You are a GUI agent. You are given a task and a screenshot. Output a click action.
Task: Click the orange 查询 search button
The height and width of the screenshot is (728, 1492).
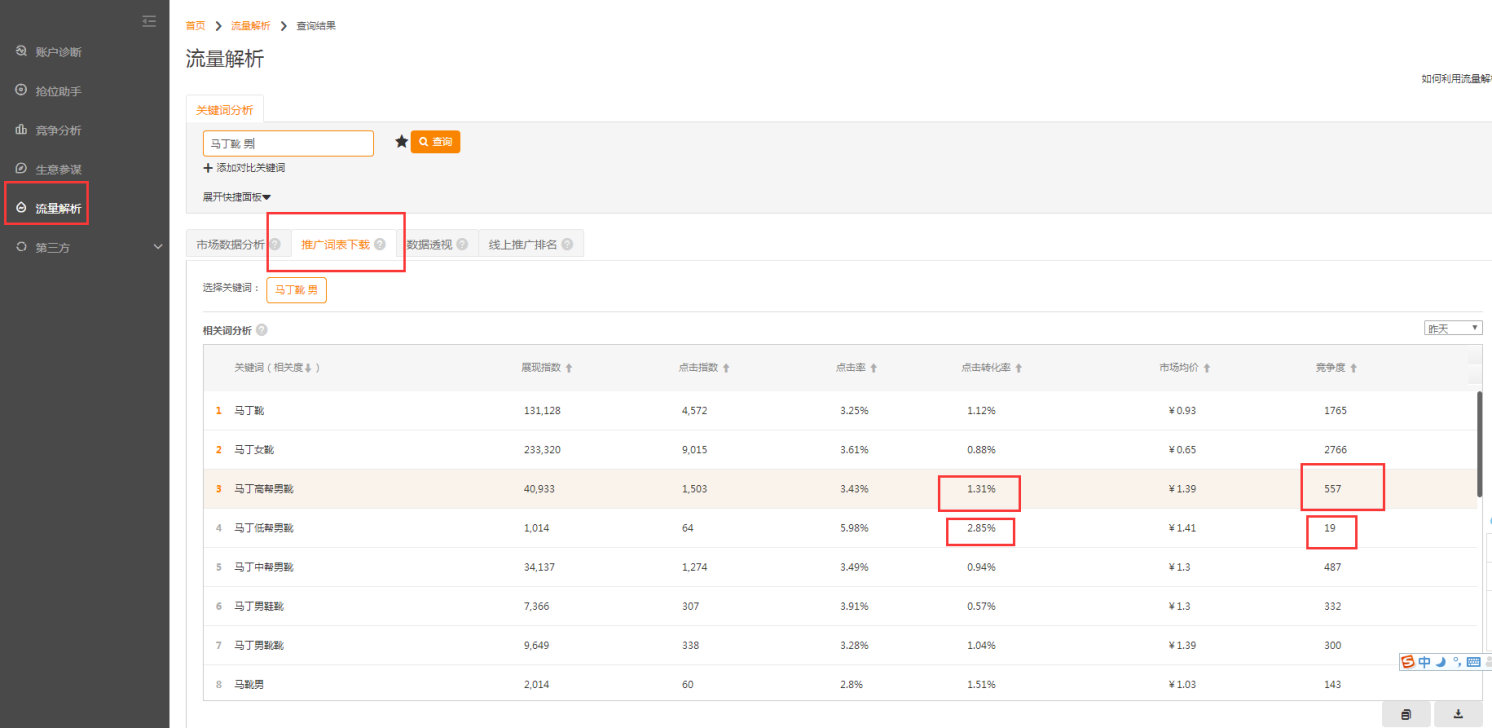coord(435,142)
